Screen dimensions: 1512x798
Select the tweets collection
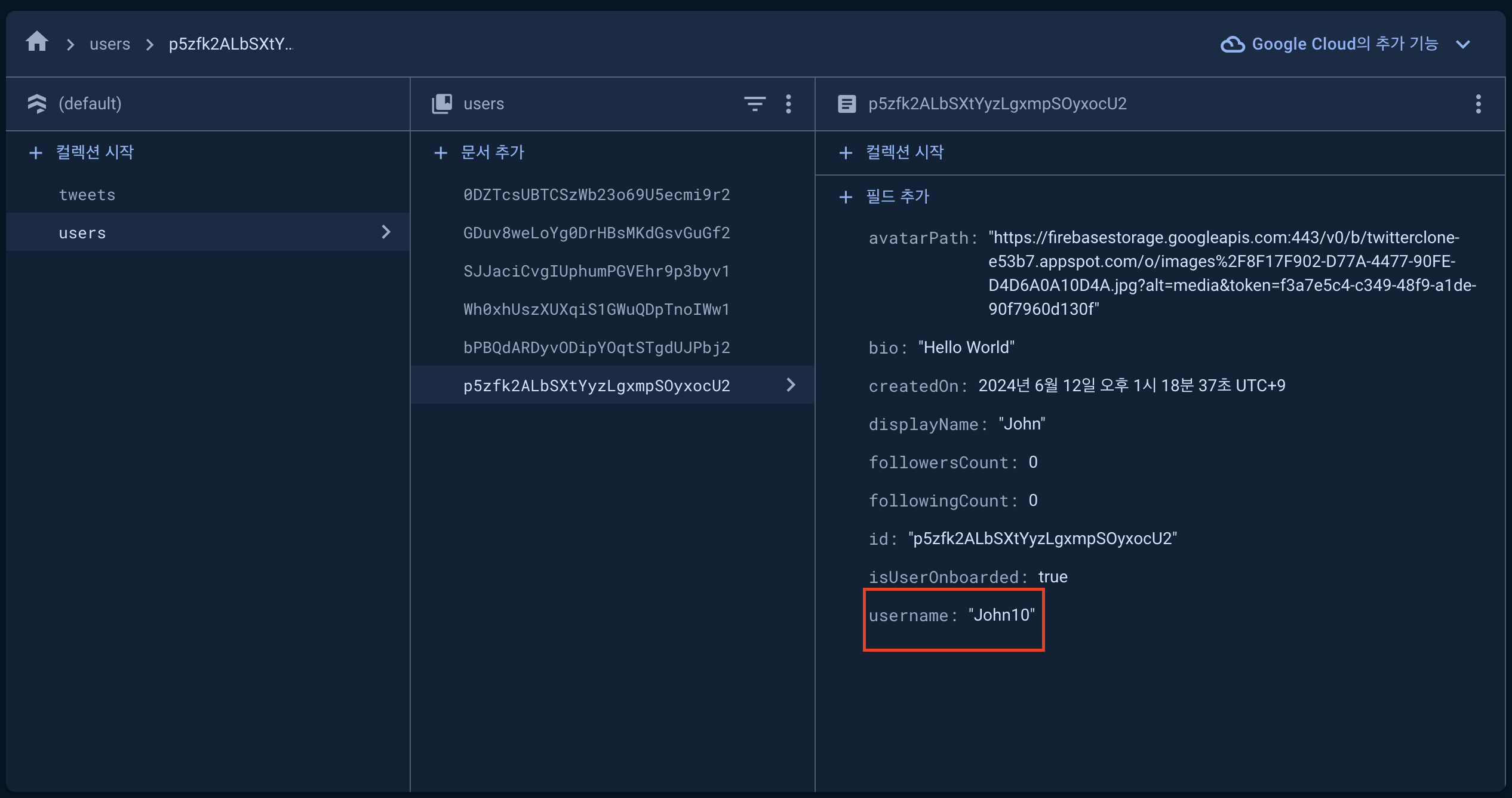coord(87,195)
